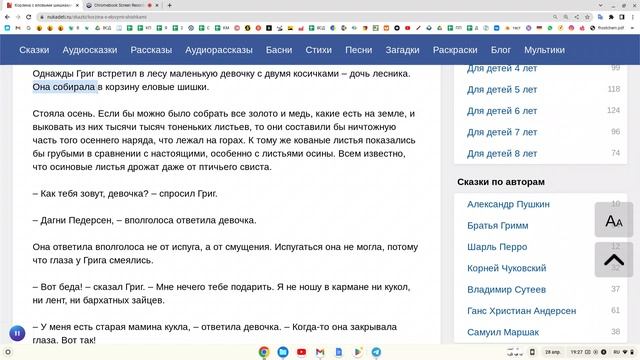Open Gmail from the shelf
The image size is (640, 360).
click(x=320, y=352)
